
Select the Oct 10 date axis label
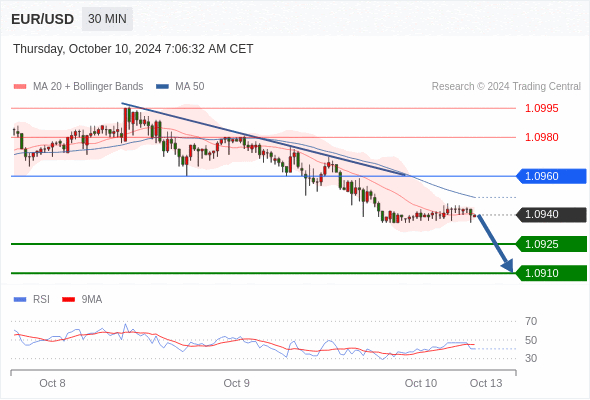pos(421,383)
